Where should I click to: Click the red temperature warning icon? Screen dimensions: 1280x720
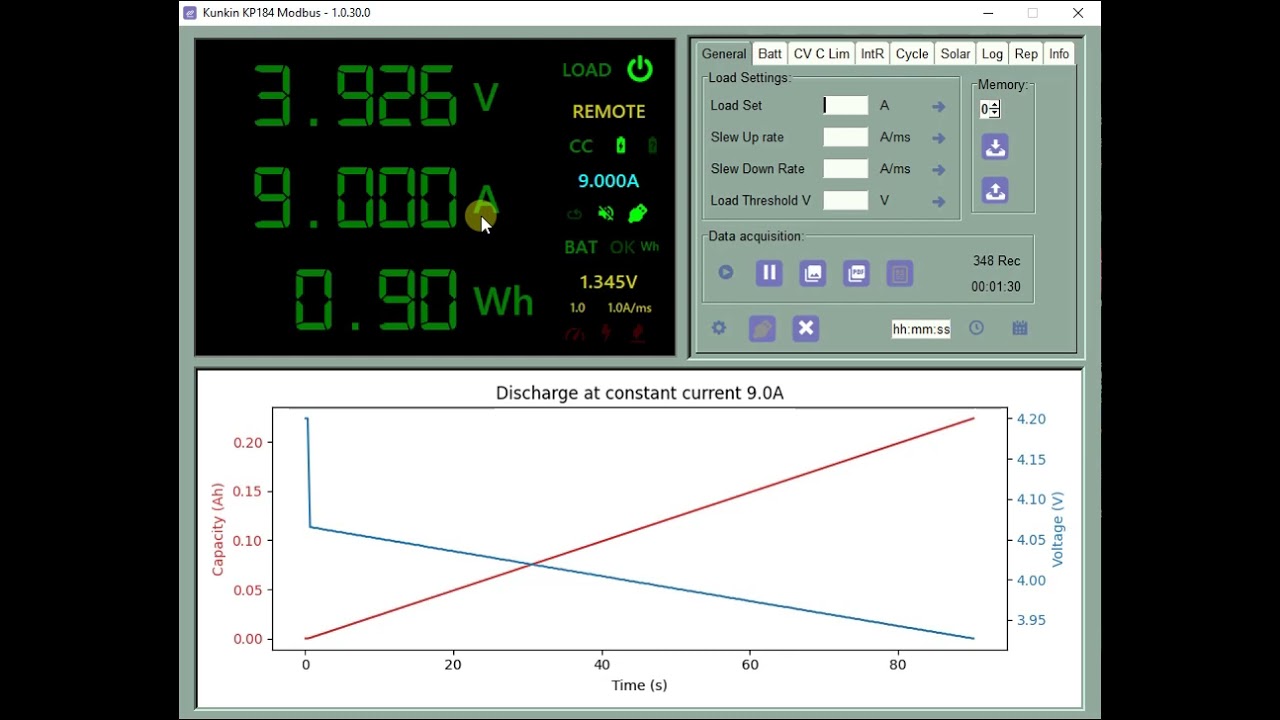click(637, 334)
